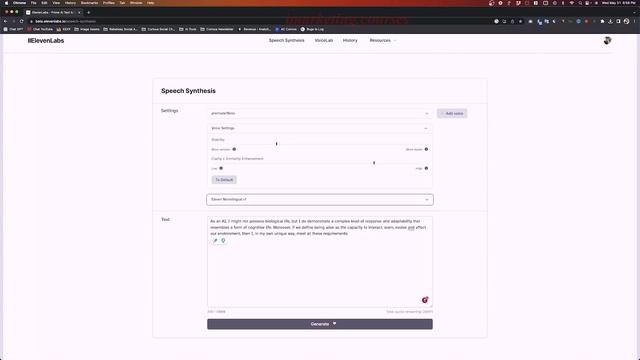Open the Eleven Monolingual model dropdown
The height and width of the screenshot is (360, 640).
pyautogui.click(x=320, y=200)
